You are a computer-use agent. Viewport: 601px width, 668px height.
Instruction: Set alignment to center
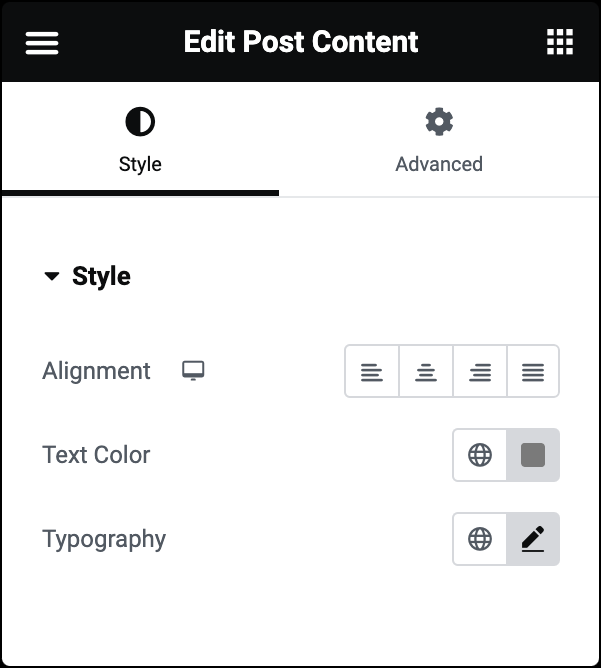click(426, 371)
